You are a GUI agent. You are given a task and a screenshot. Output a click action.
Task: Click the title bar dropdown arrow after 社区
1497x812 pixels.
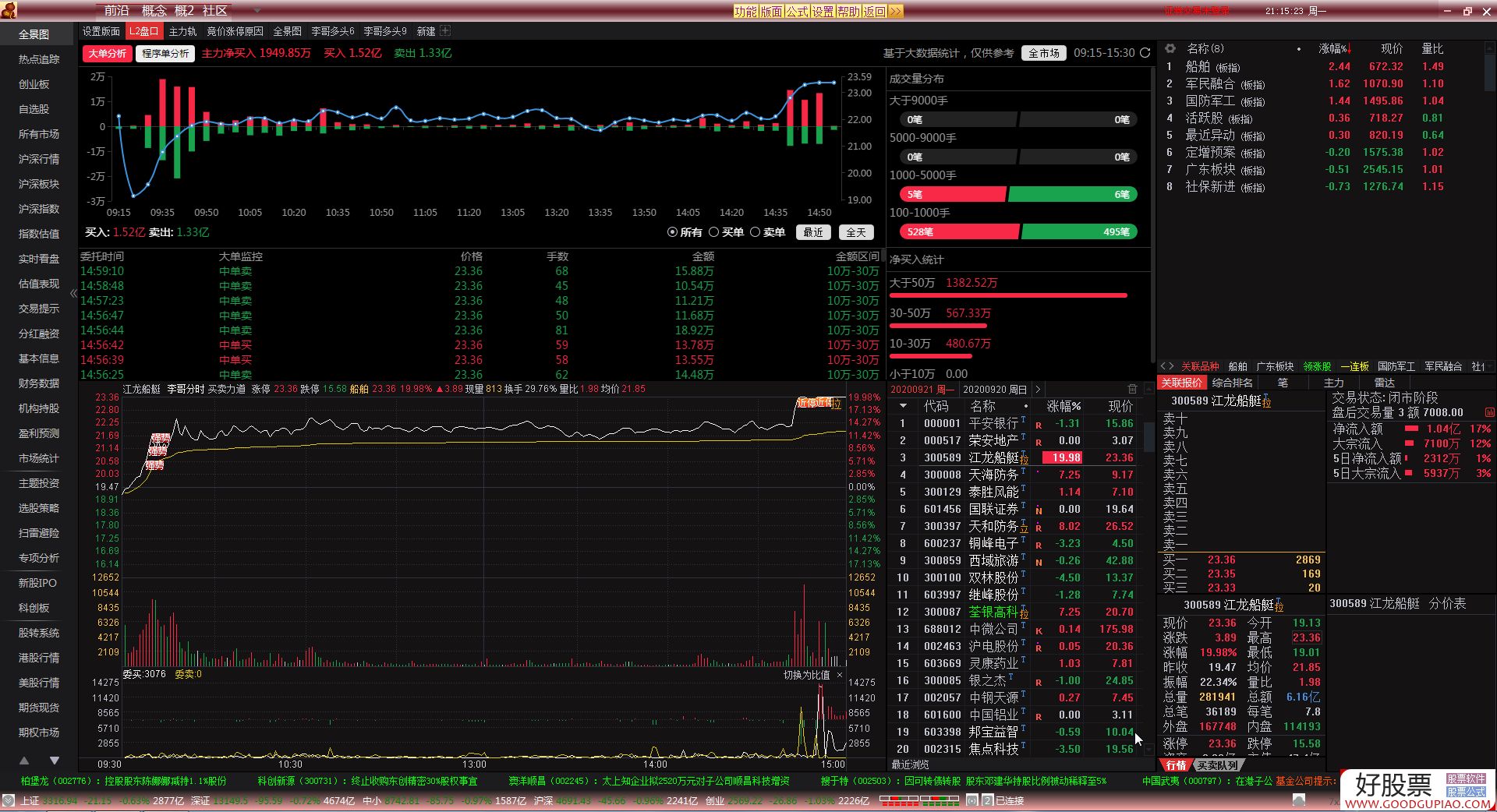[x=257, y=11]
